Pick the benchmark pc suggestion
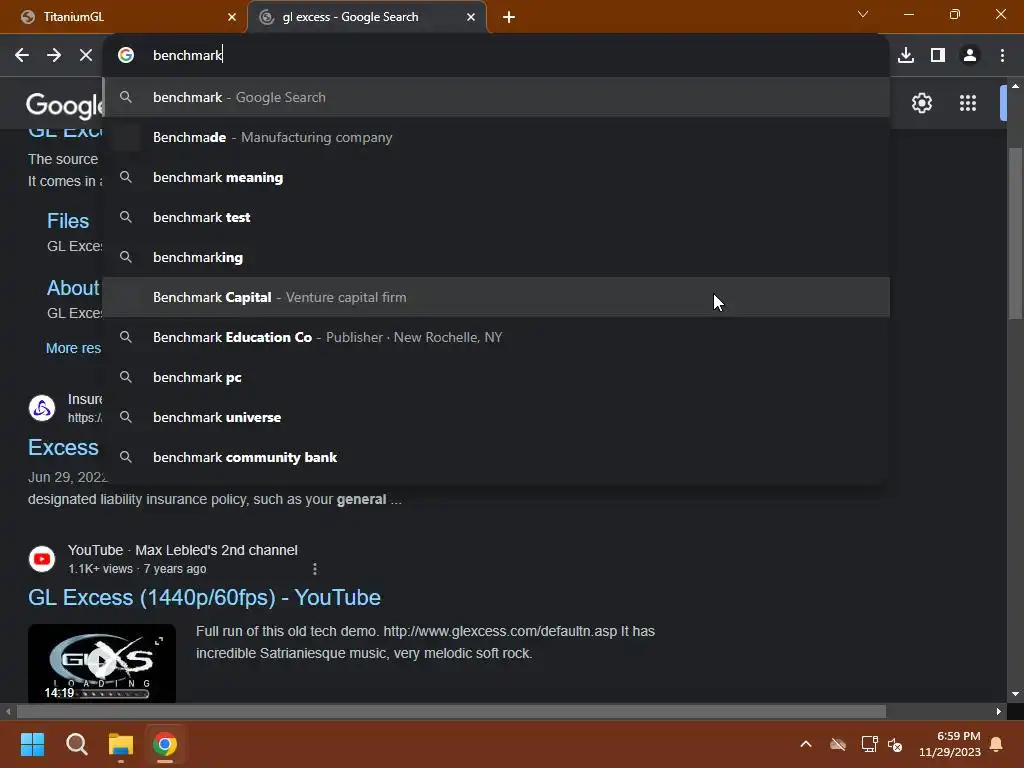Screen dimensions: 1024x768 496,377
